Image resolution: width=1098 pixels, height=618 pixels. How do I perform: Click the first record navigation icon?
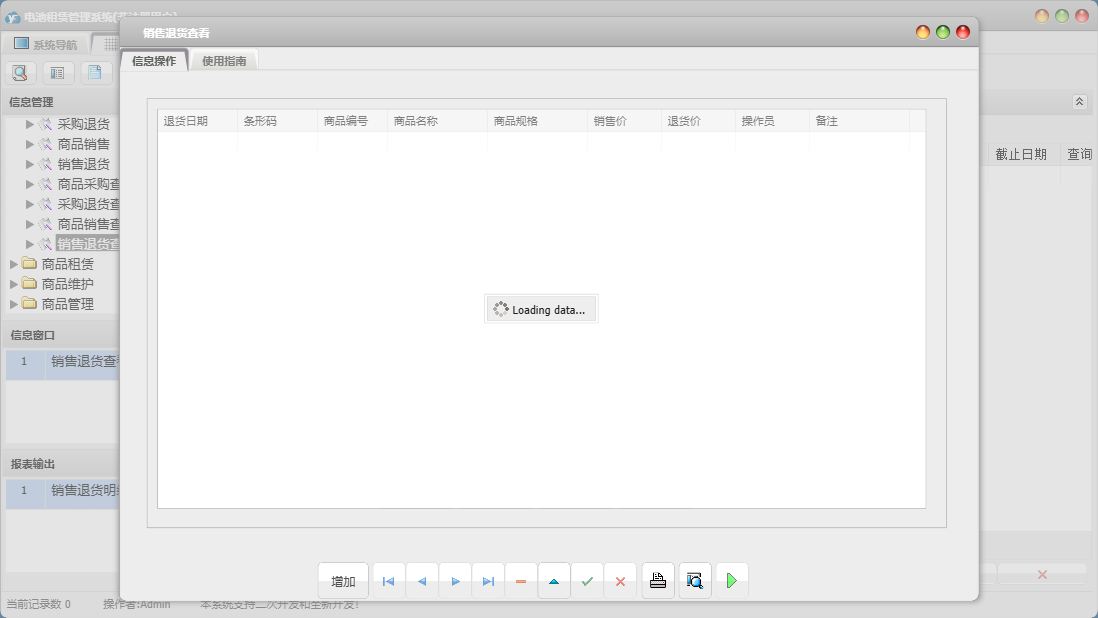pyautogui.click(x=388, y=581)
